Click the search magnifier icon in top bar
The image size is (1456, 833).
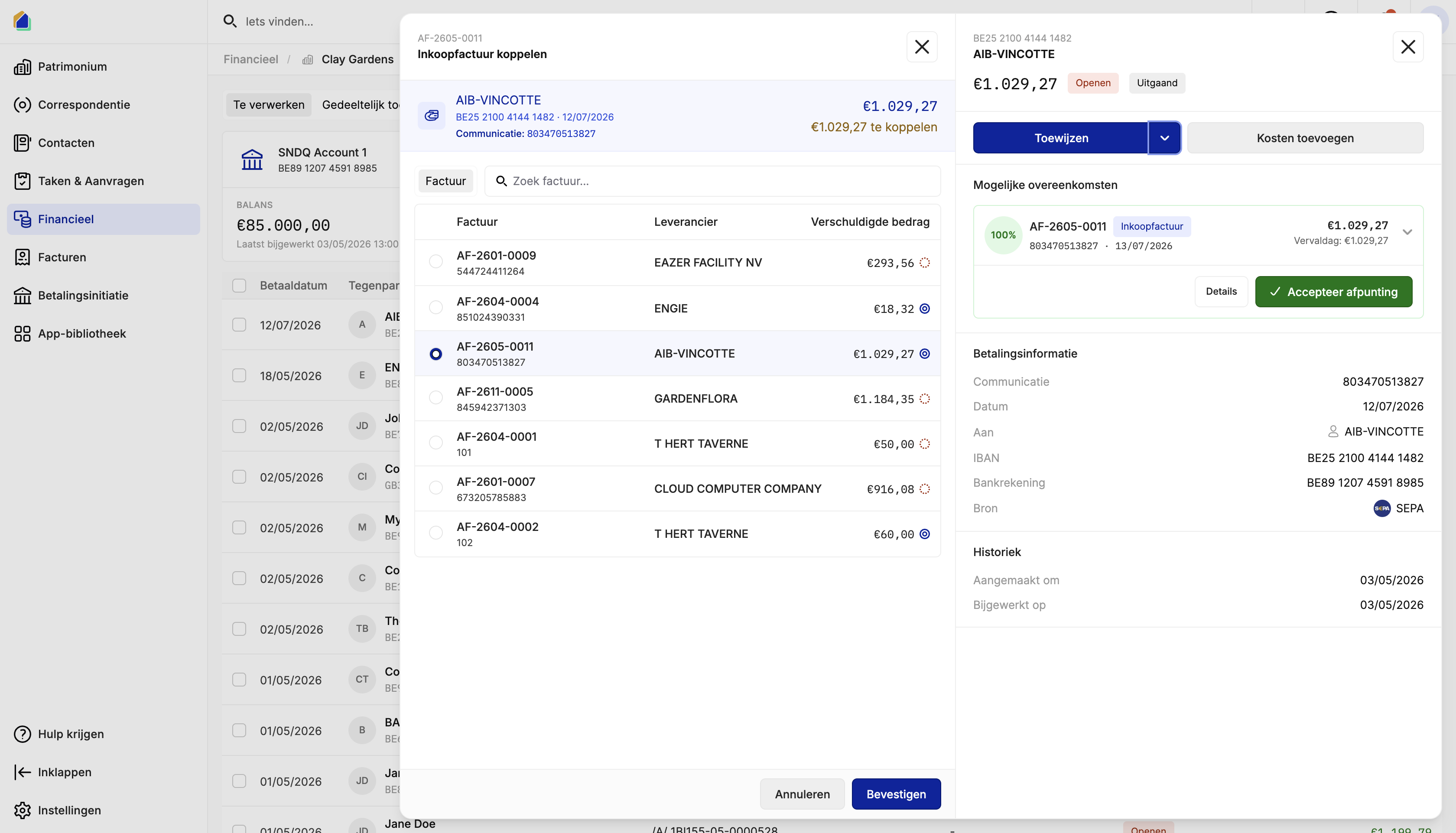[230, 21]
